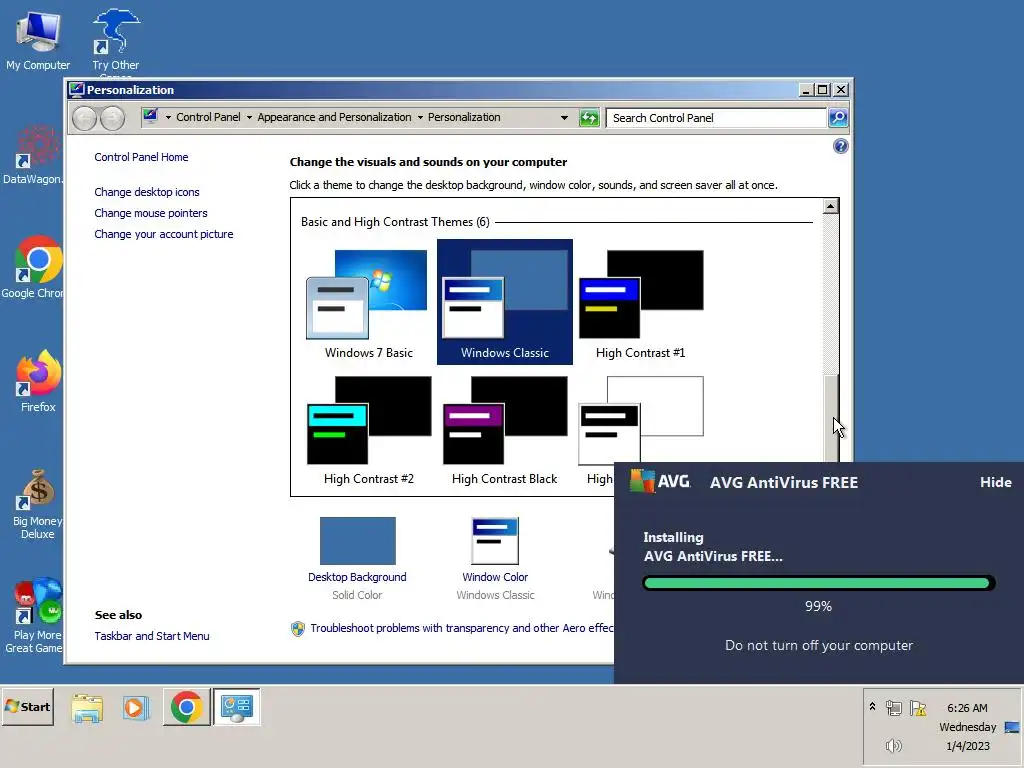Screen dimensions: 1024x768
Task: Click the Back navigation button
Action: (x=84, y=118)
